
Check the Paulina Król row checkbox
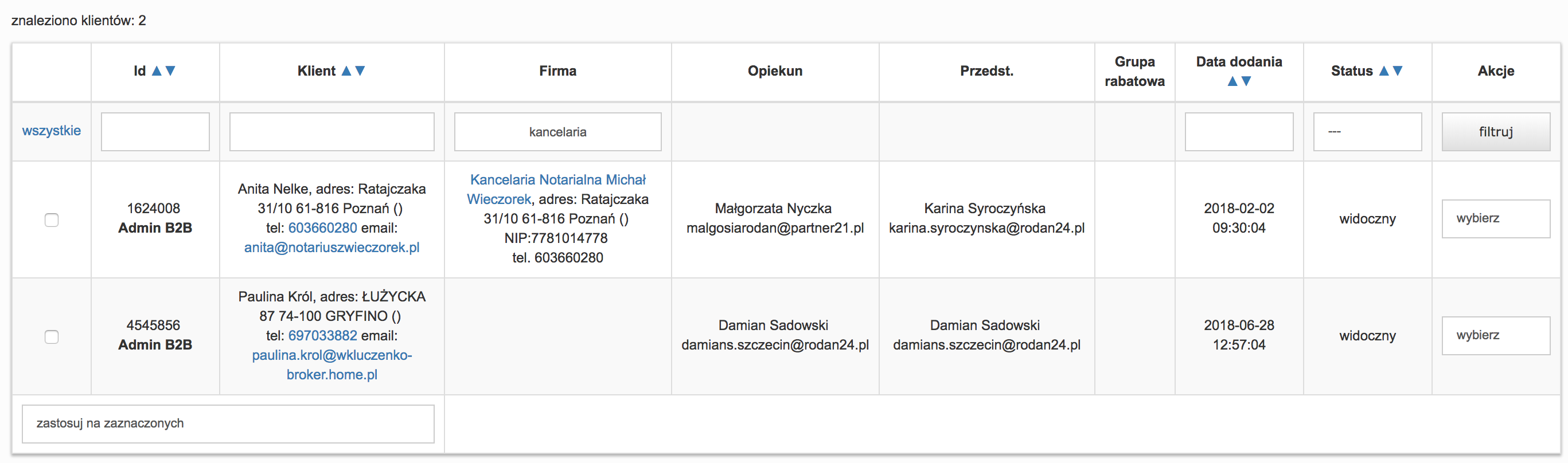tap(52, 336)
